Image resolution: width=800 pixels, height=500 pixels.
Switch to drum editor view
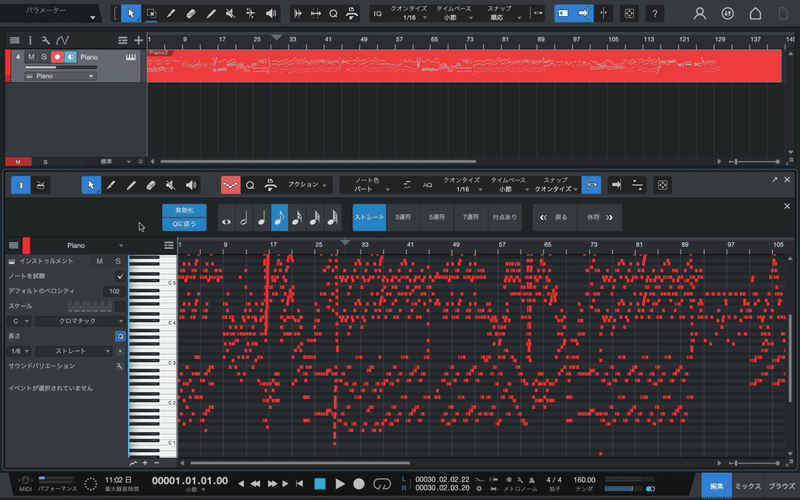(x=40, y=185)
